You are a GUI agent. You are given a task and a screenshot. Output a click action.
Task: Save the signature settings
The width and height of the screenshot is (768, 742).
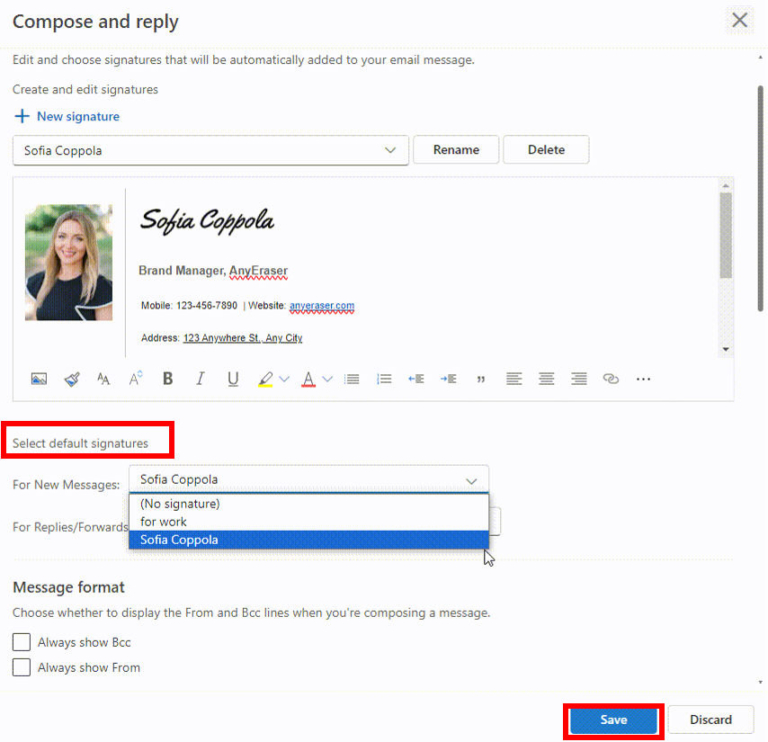613,720
